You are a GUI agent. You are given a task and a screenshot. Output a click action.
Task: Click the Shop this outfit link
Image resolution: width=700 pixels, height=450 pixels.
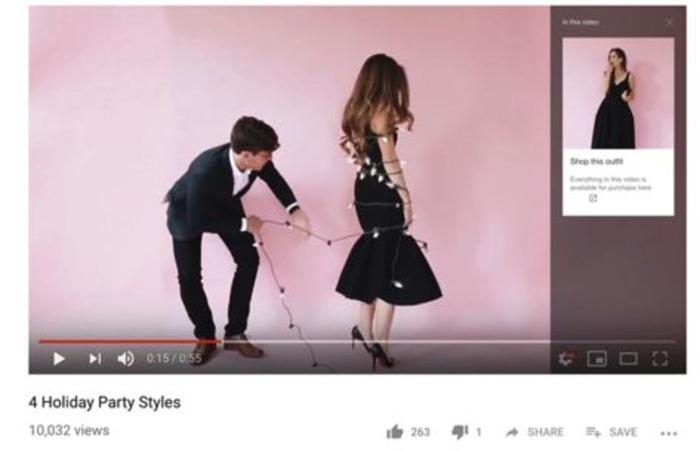(596, 162)
